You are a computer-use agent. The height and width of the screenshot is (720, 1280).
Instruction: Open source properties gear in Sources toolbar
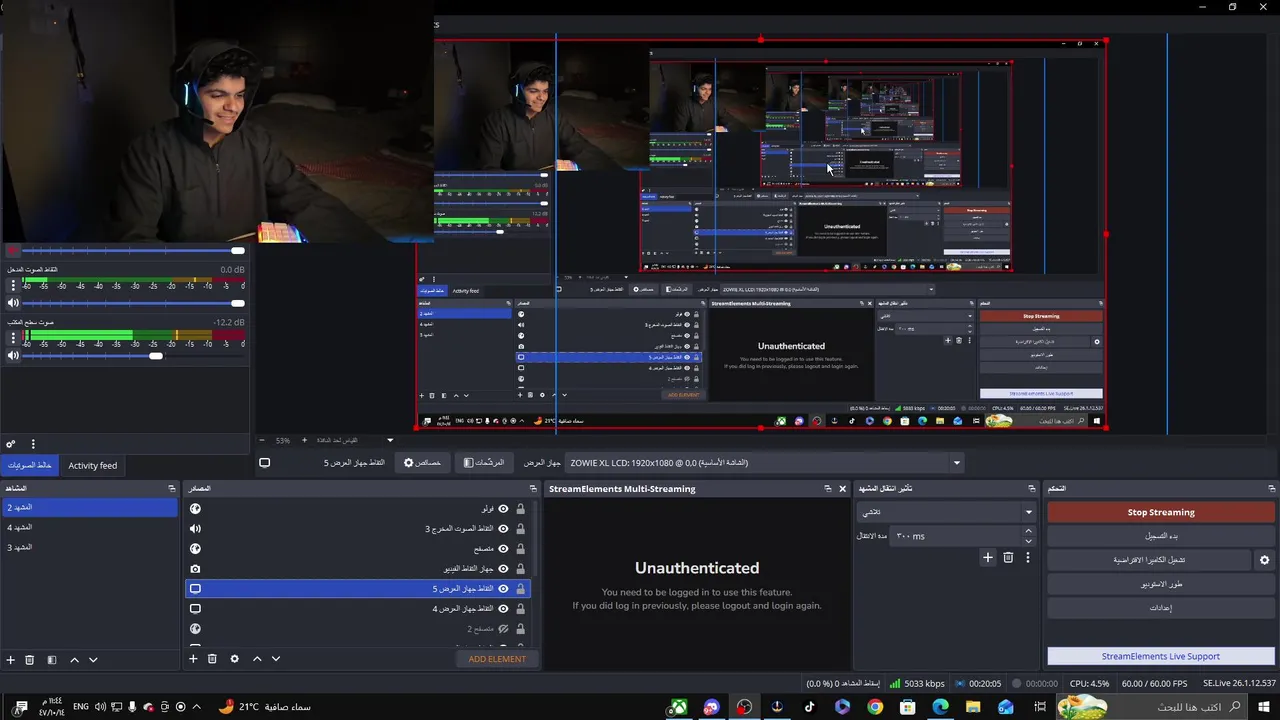coord(235,659)
